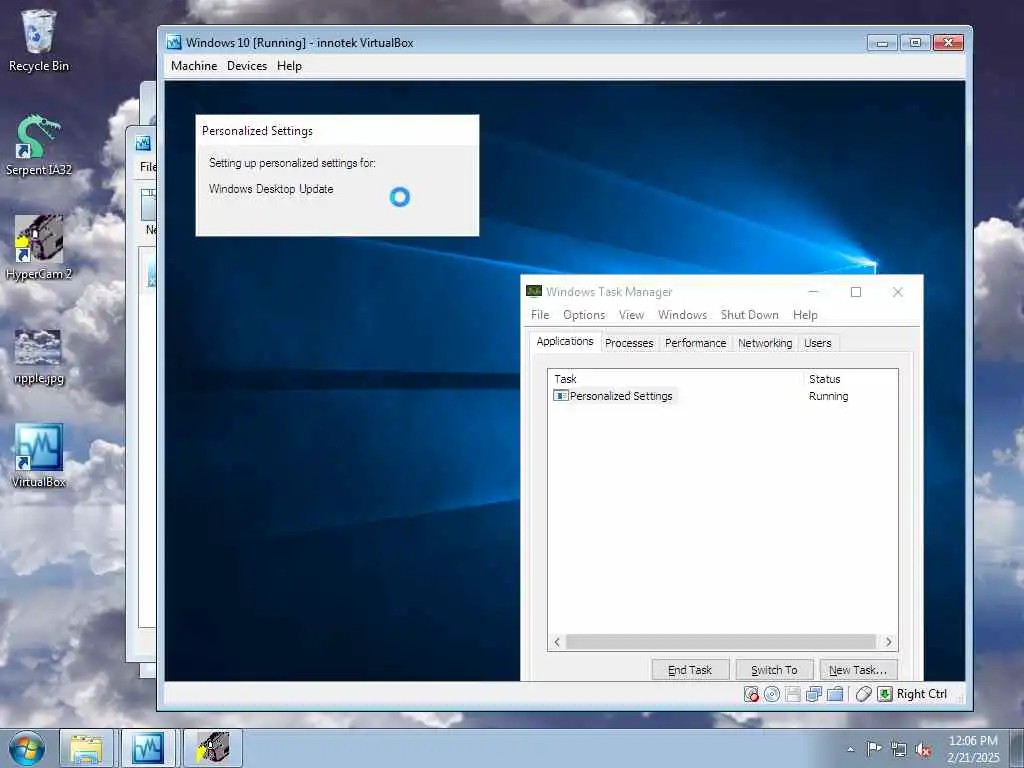Open Windows Explorer from the taskbar

tap(86, 748)
